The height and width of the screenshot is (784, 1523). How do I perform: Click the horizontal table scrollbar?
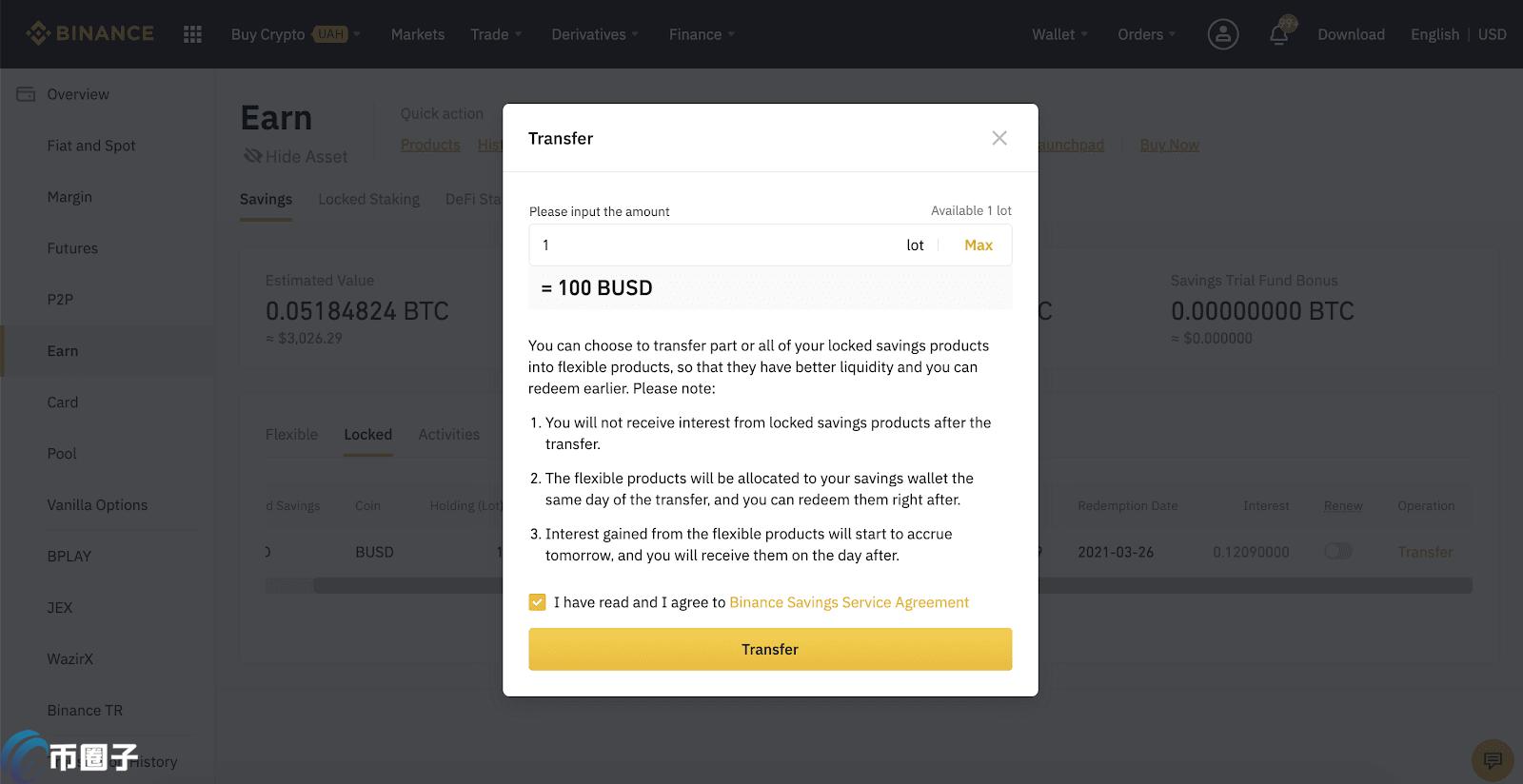point(868,585)
